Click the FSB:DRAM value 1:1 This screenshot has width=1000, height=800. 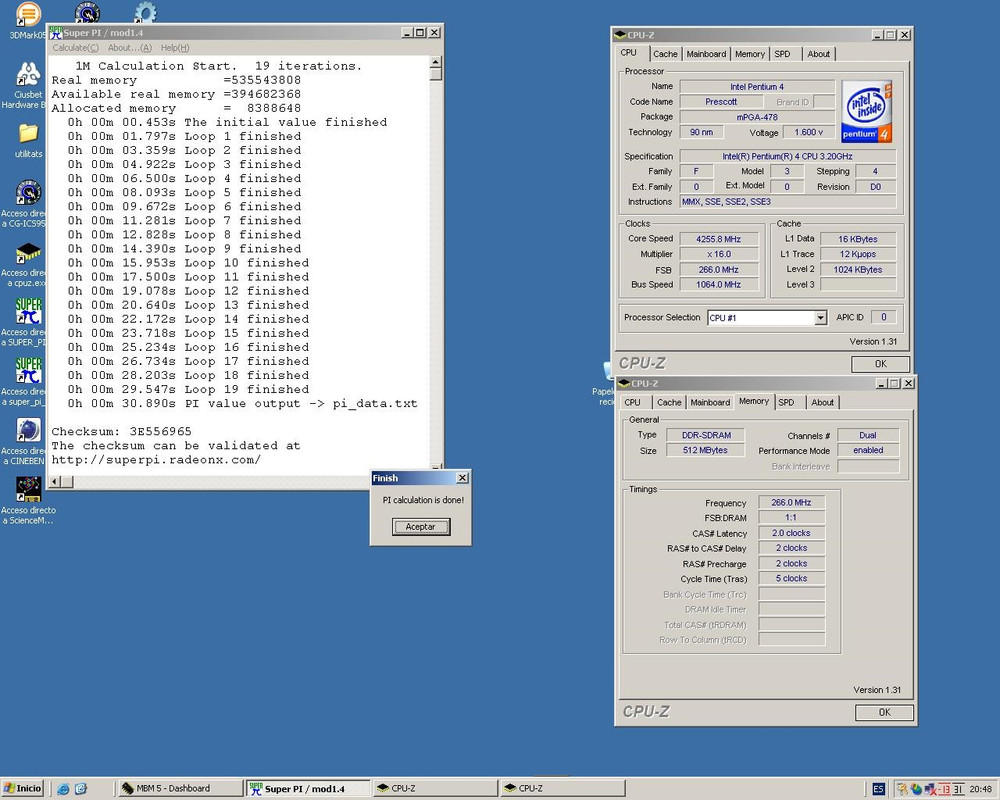[791, 517]
